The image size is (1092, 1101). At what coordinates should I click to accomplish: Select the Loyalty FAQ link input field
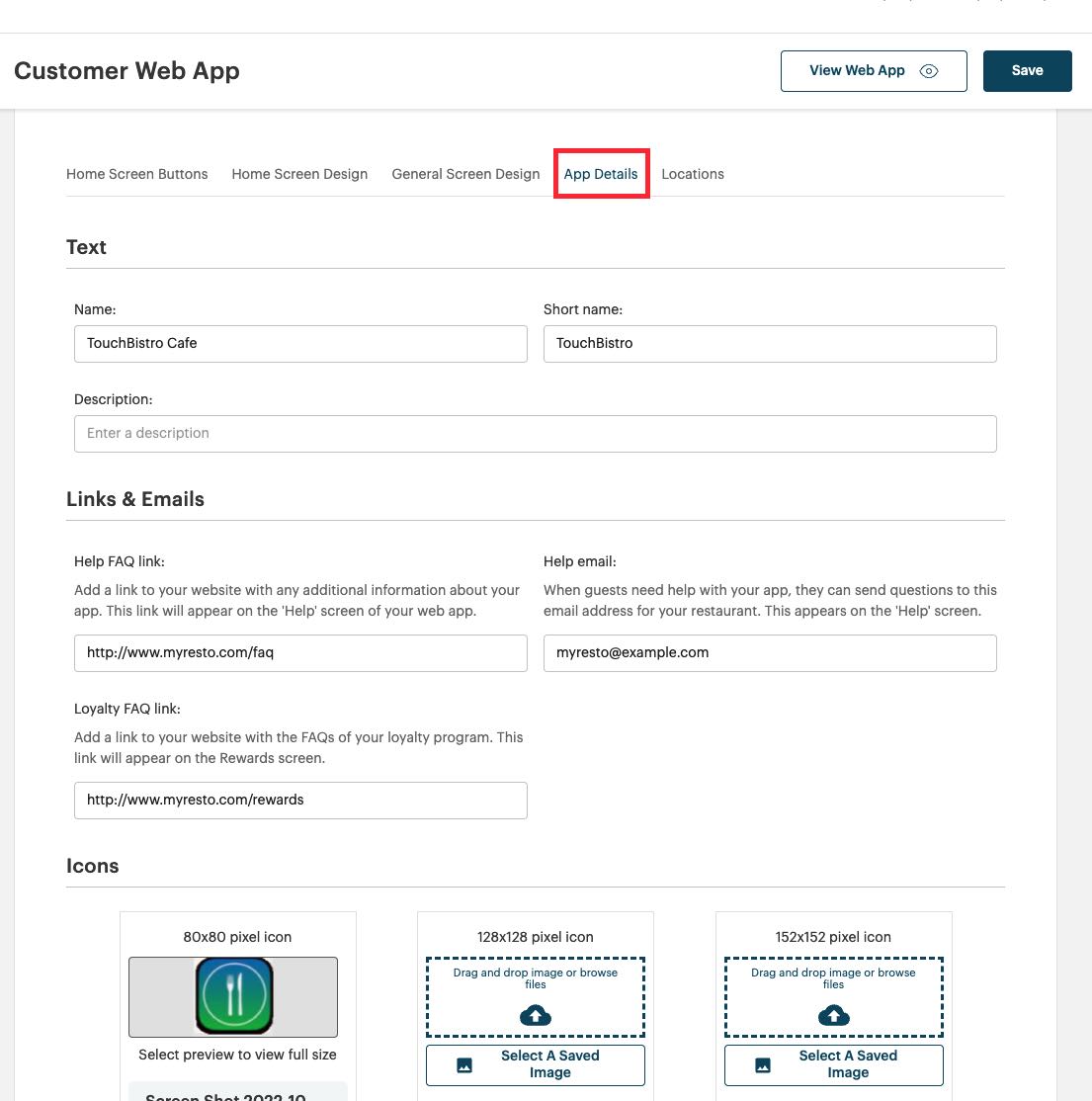click(x=300, y=800)
